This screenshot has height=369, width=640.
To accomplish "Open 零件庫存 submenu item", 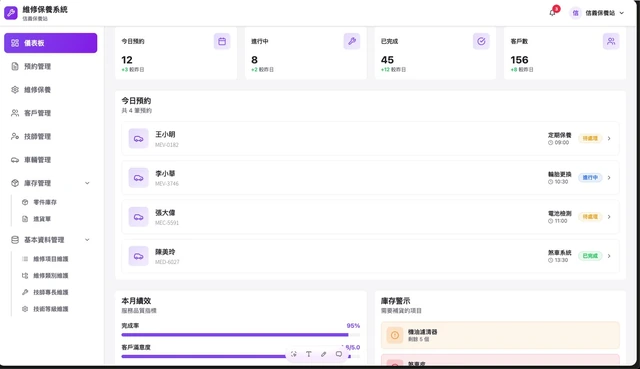I will coord(45,202).
